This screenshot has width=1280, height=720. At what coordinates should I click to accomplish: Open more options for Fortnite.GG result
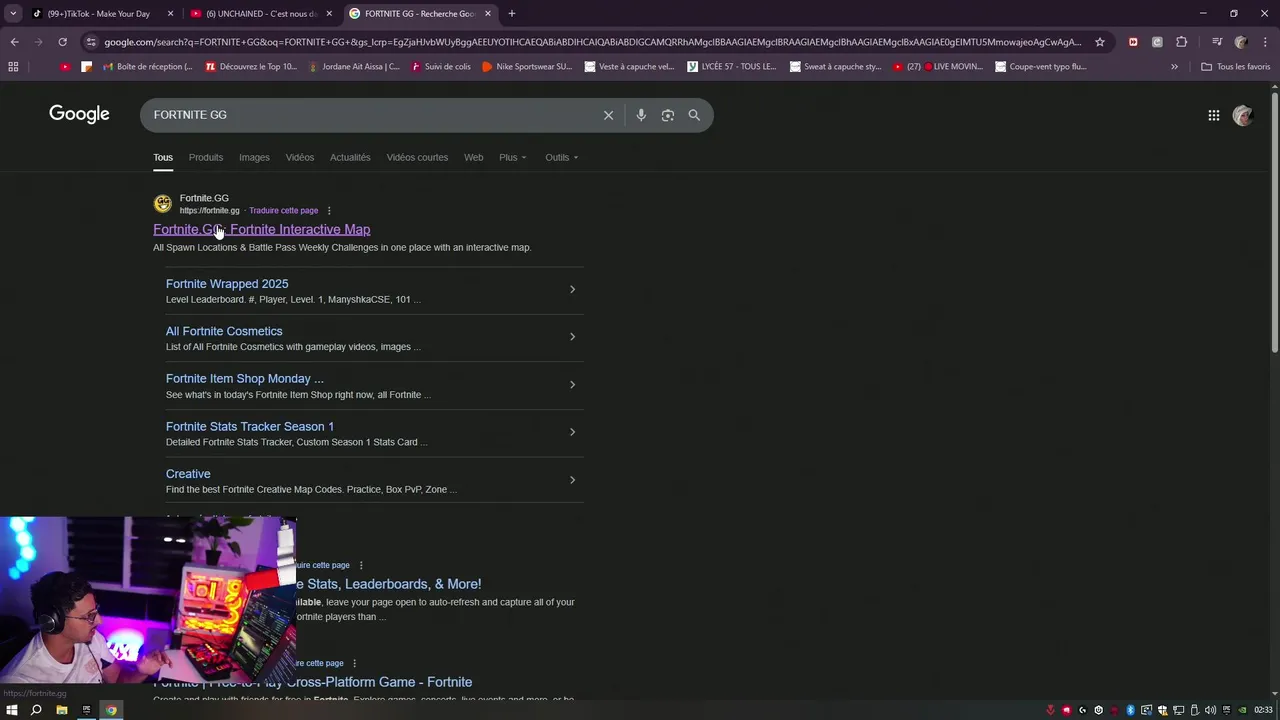329,211
